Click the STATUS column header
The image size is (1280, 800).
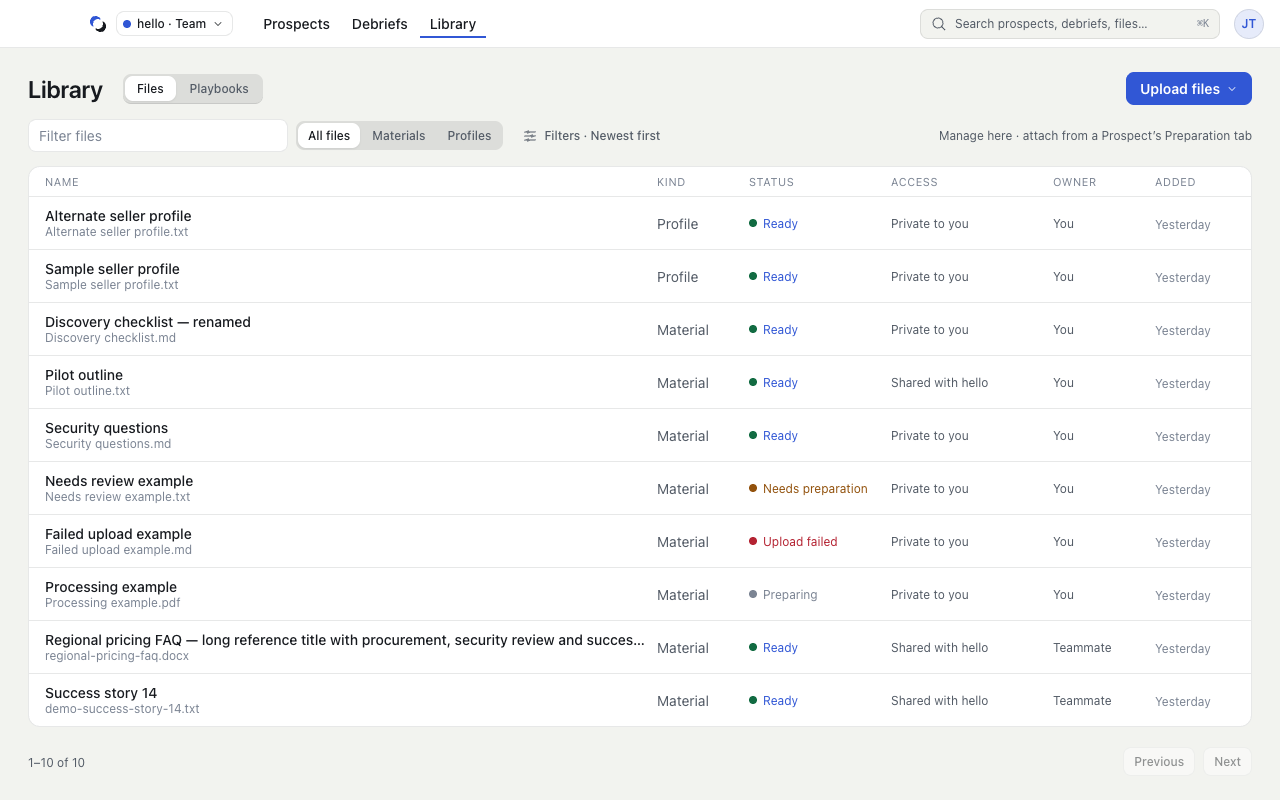point(771,182)
